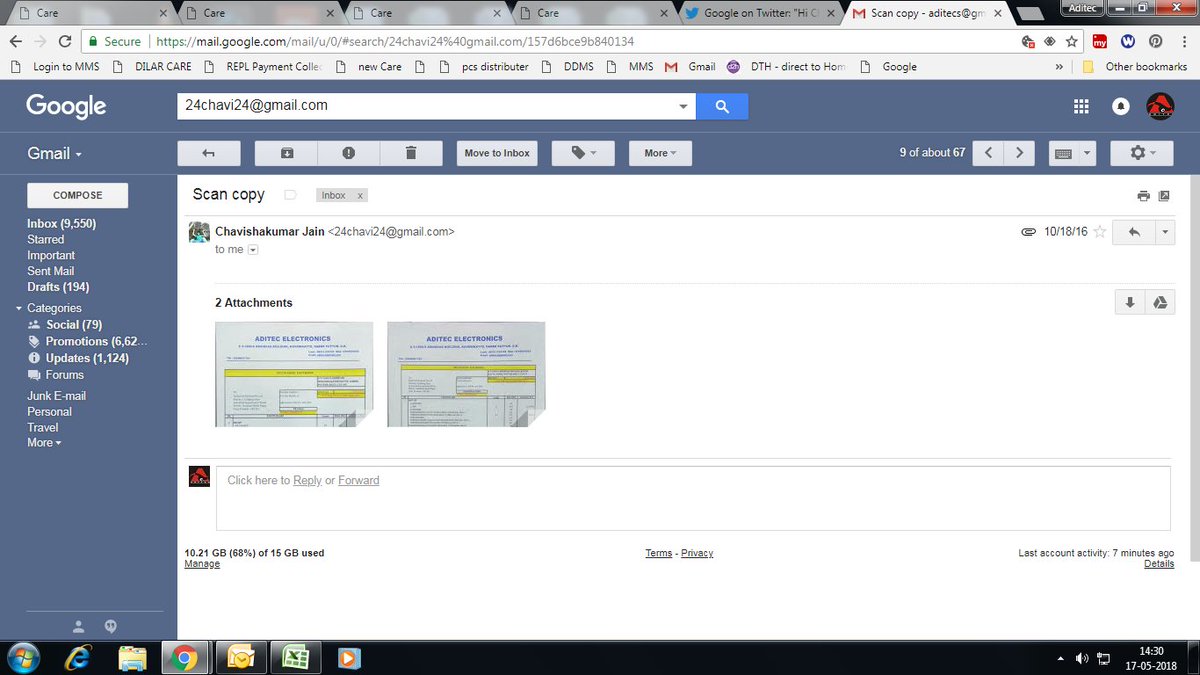Toggle the importance marker beside Scan copy
This screenshot has height=675, width=1200.
[x=290, y=195]
